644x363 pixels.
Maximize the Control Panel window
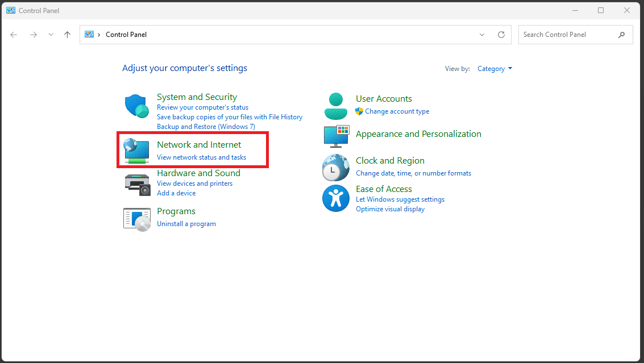(601, 10)
